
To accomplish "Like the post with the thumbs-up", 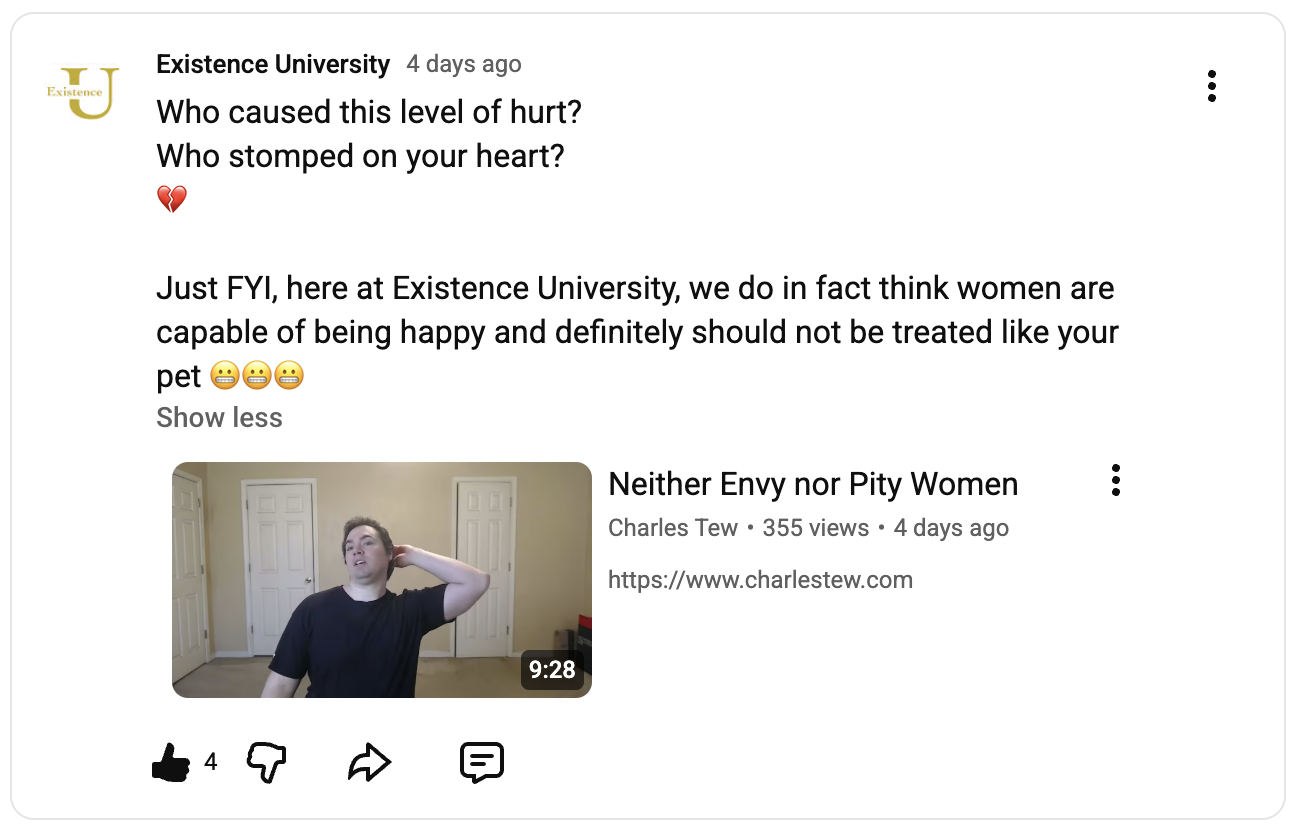I will pyautogui.click(x=171, y=764).
